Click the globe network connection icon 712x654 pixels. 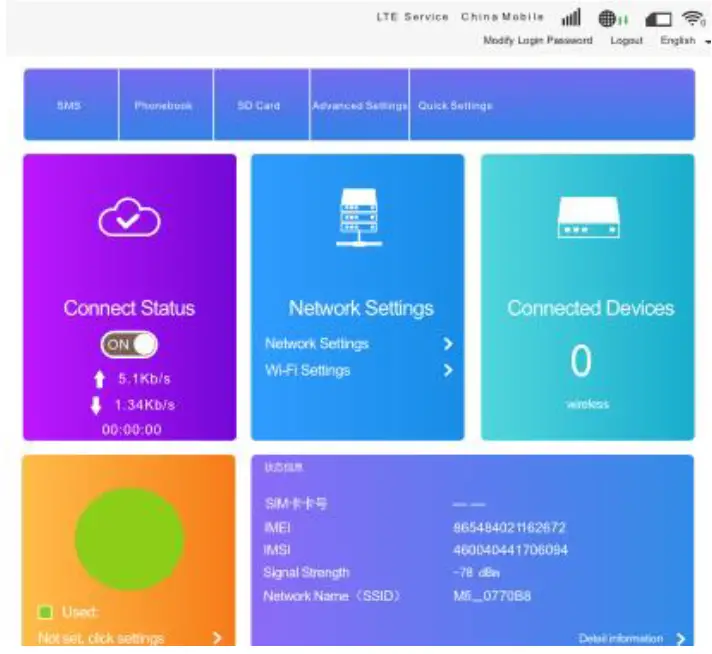click(612, 19)
